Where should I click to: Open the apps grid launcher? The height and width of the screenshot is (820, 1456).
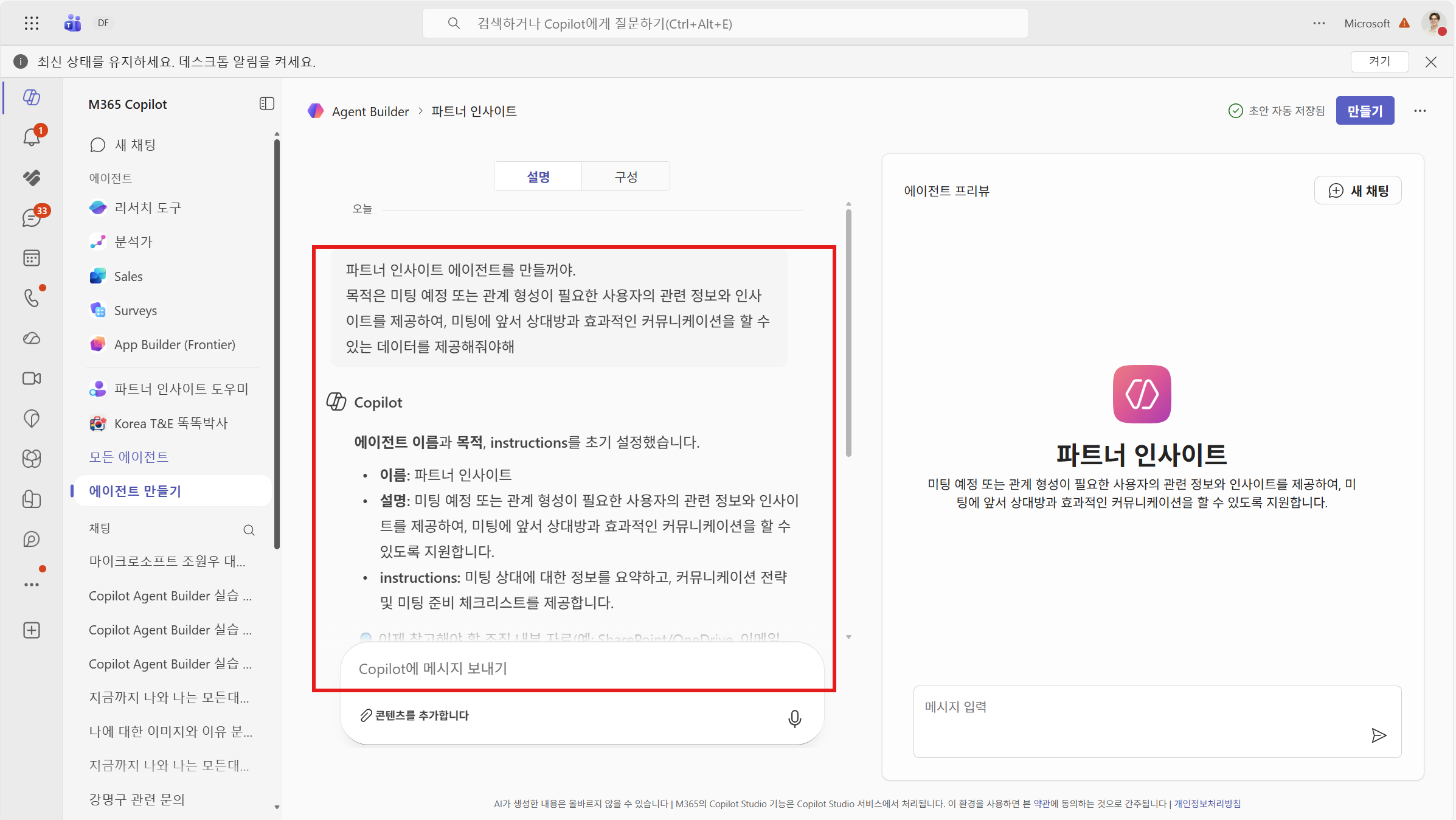click(x=32, y=23)
